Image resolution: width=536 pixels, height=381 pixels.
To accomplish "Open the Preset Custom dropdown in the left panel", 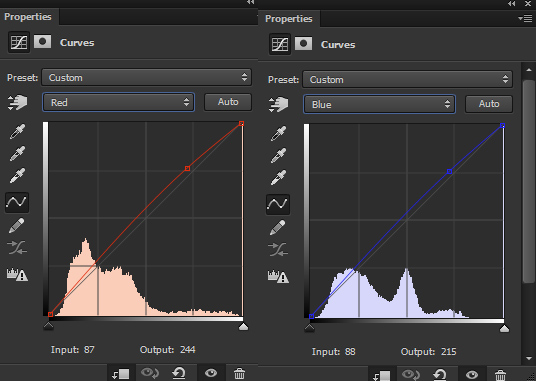I will [x=147, y=77].
